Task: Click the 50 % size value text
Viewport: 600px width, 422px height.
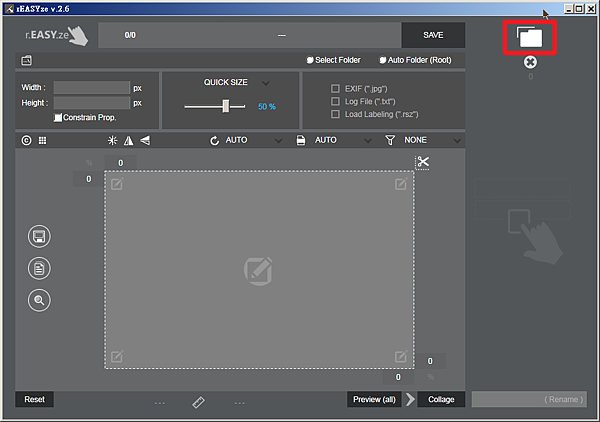Action: [x=267, y=107]
